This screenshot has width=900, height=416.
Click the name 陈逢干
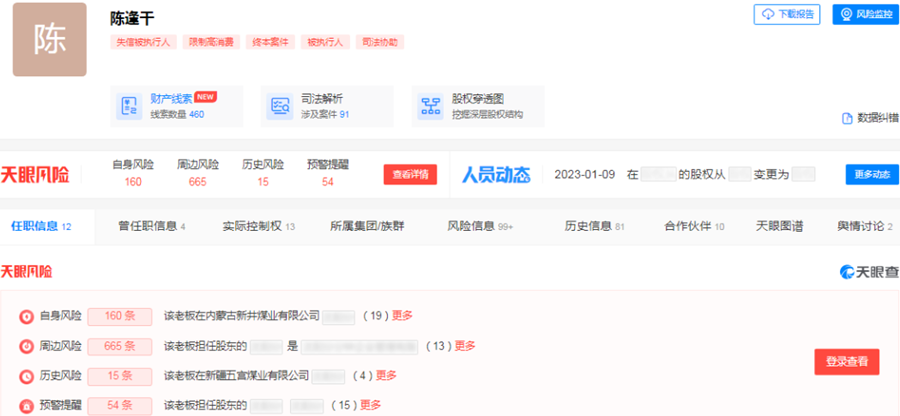(131, 18)
